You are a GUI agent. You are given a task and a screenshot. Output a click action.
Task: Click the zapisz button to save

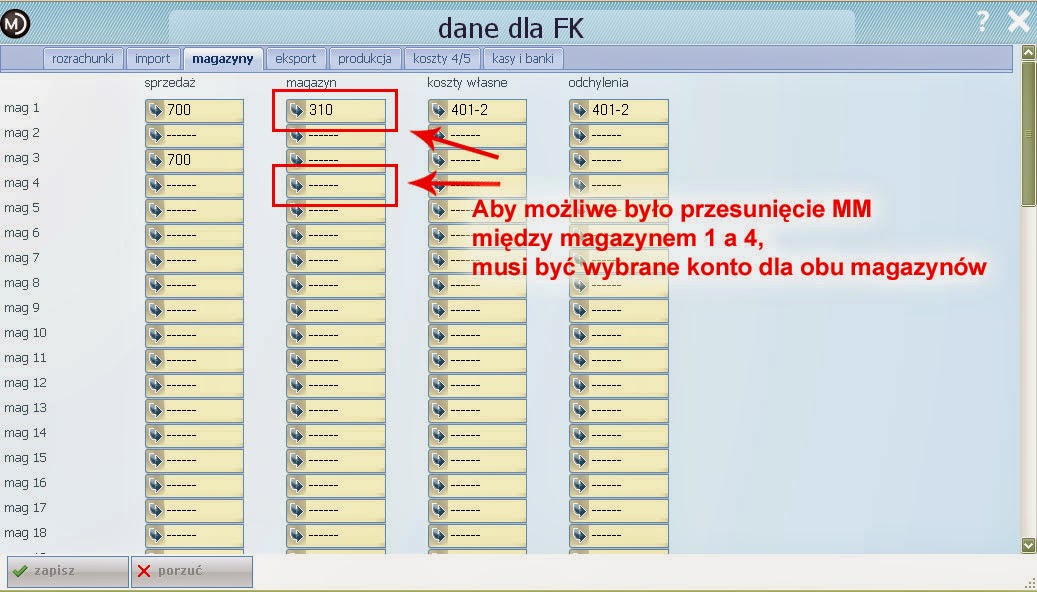point(67,571)
